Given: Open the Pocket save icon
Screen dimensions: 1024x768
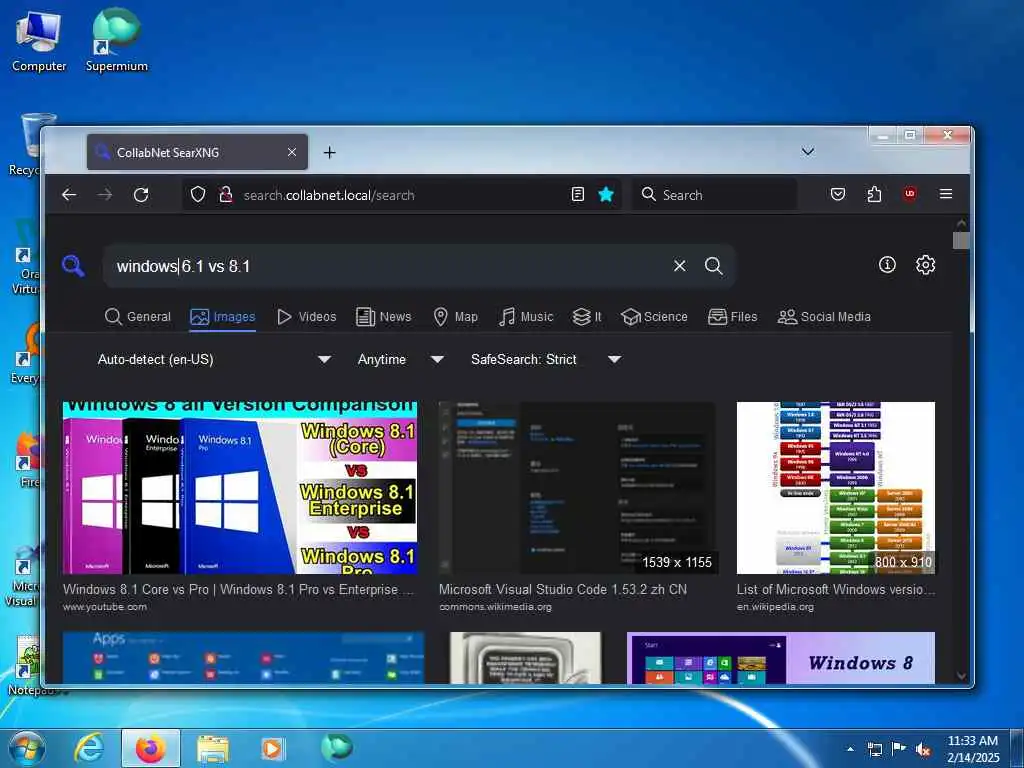Looking at the screenshot, I should point(838,195).
